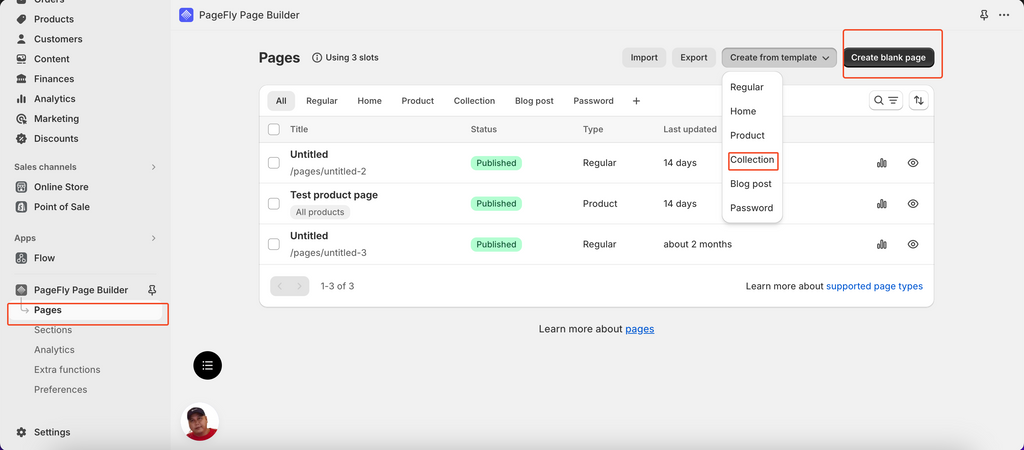
Task: Unpin PageFly using the sidebar pin icon
Action: click(152, 290)
